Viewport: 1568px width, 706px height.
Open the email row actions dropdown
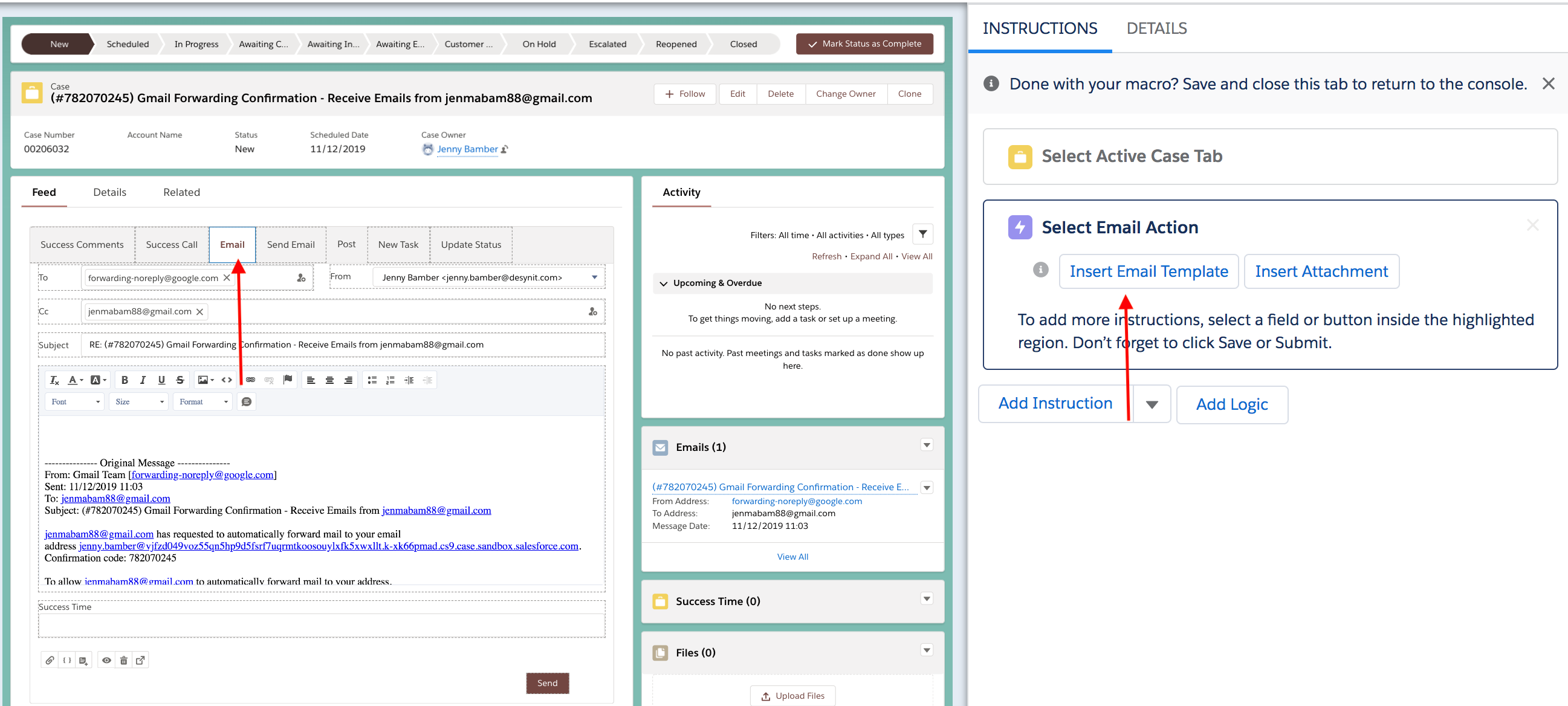[x=927, y=488]
